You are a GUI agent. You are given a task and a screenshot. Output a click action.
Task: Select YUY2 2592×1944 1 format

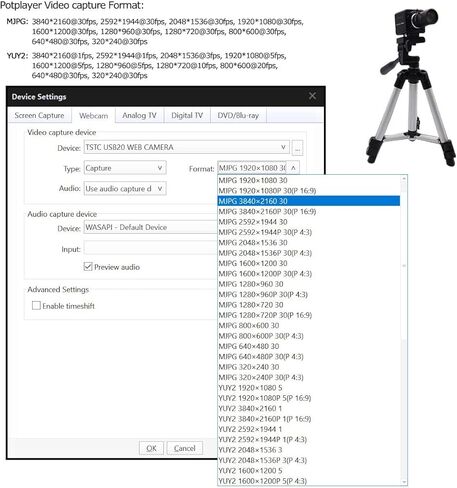click(309, 429)
